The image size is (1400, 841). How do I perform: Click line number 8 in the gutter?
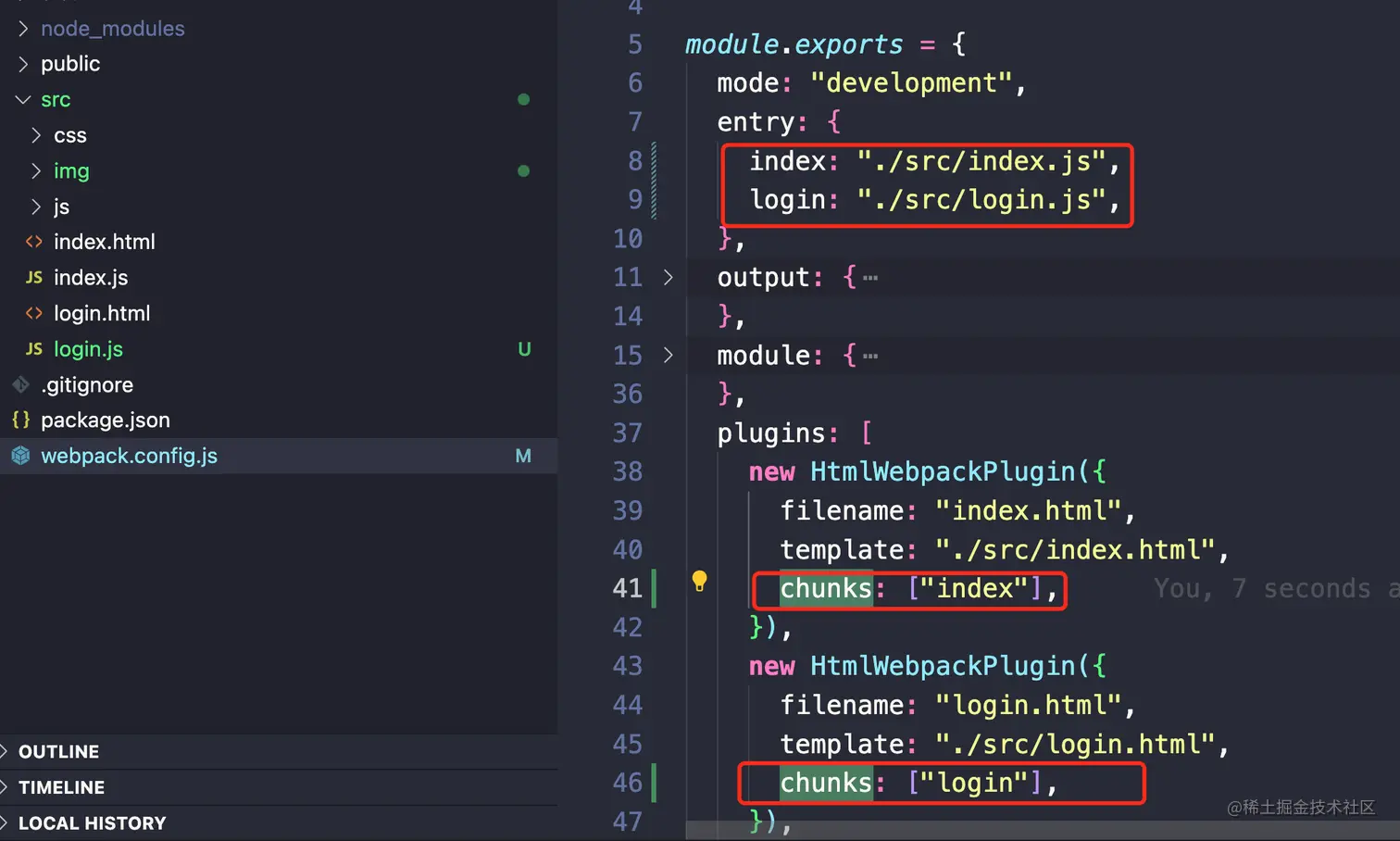pos(635,160)
